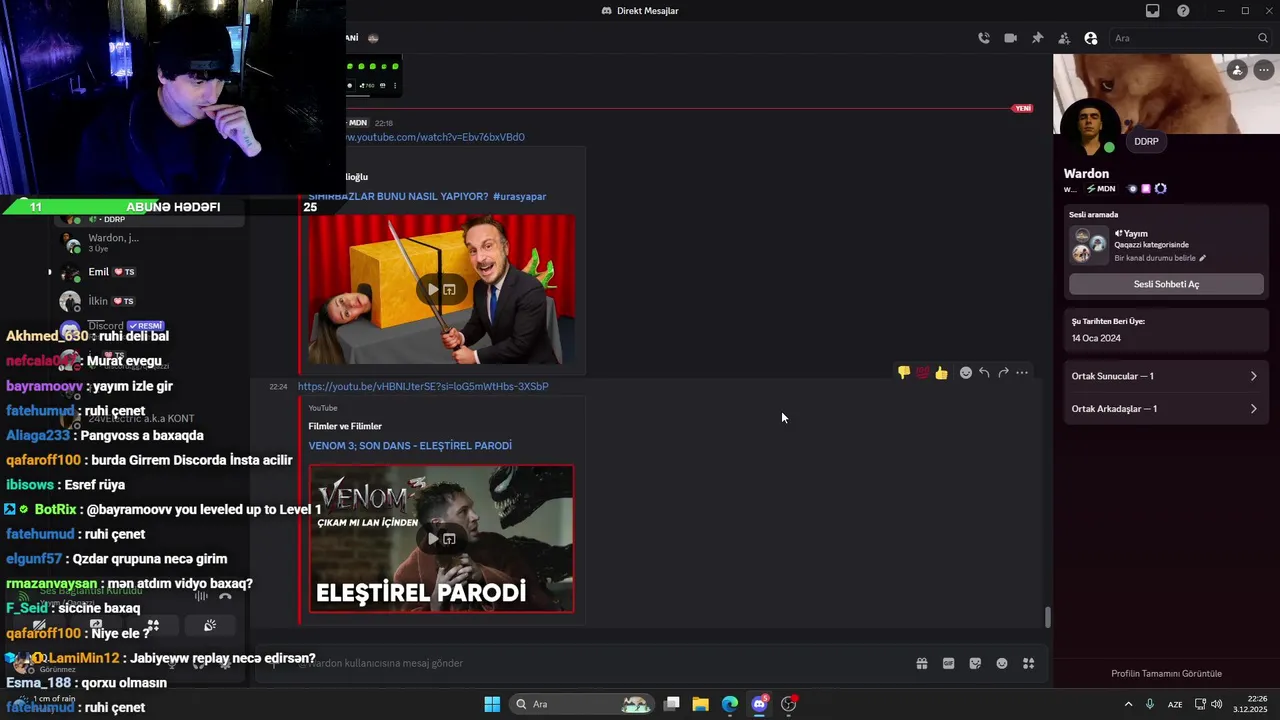This screenshot has height=720, width=1280.
Task: Open the GIF picker
Action: pyautogui.click(x=949, y=663)
